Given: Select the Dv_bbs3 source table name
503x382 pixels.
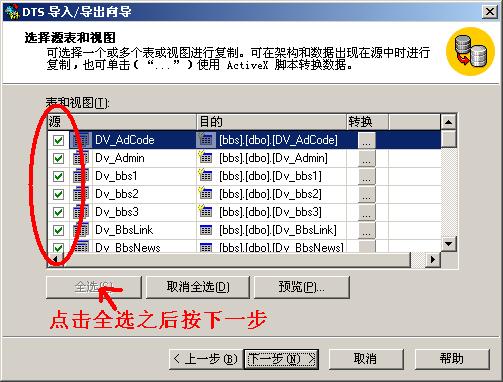Looking at the screenshot, I should point(117,212).
